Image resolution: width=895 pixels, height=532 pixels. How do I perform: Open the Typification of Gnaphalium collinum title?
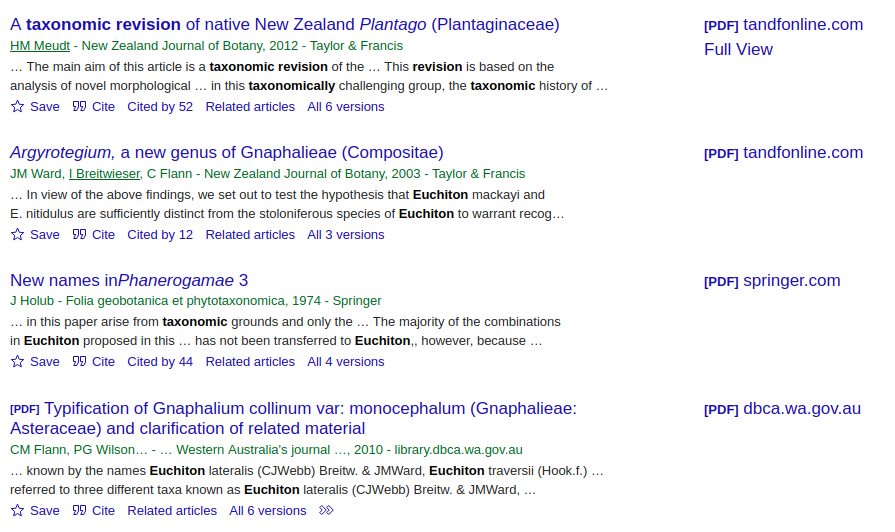310,408
